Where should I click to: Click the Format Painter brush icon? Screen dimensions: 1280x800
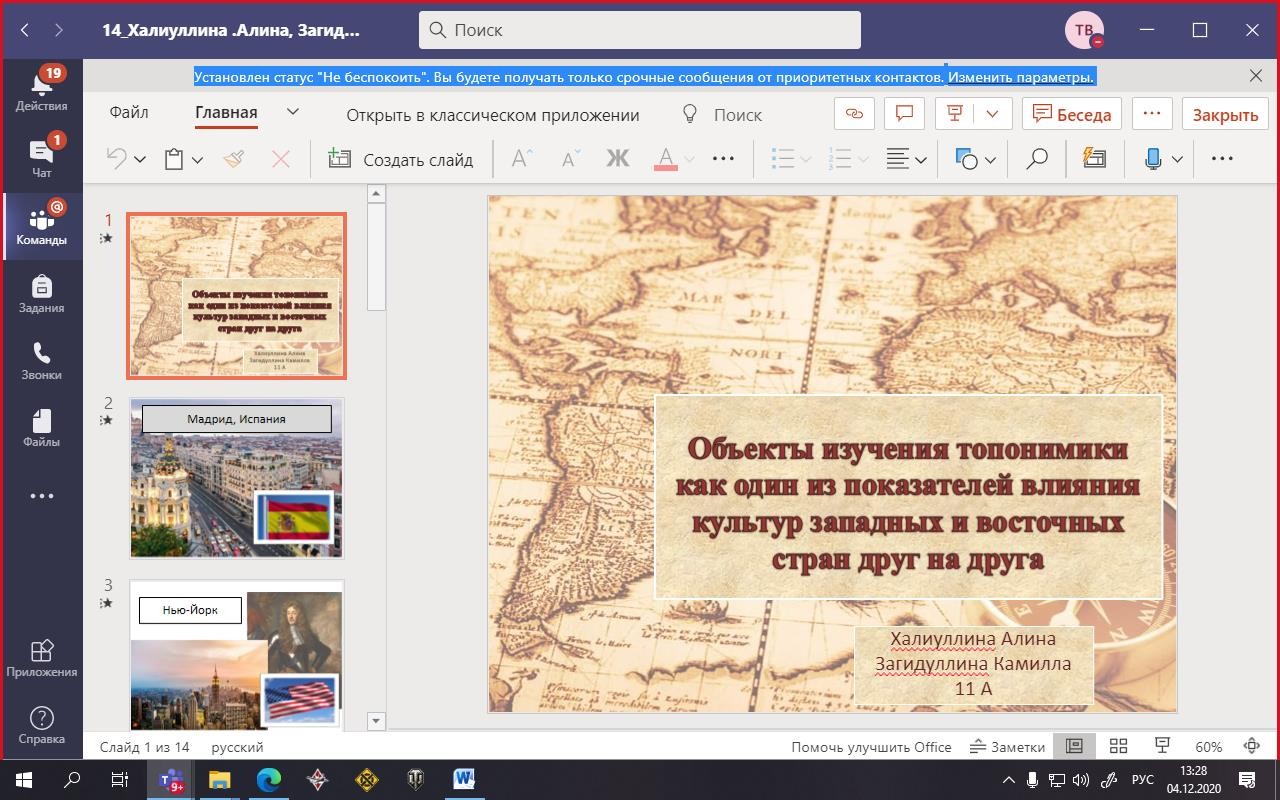234,159
